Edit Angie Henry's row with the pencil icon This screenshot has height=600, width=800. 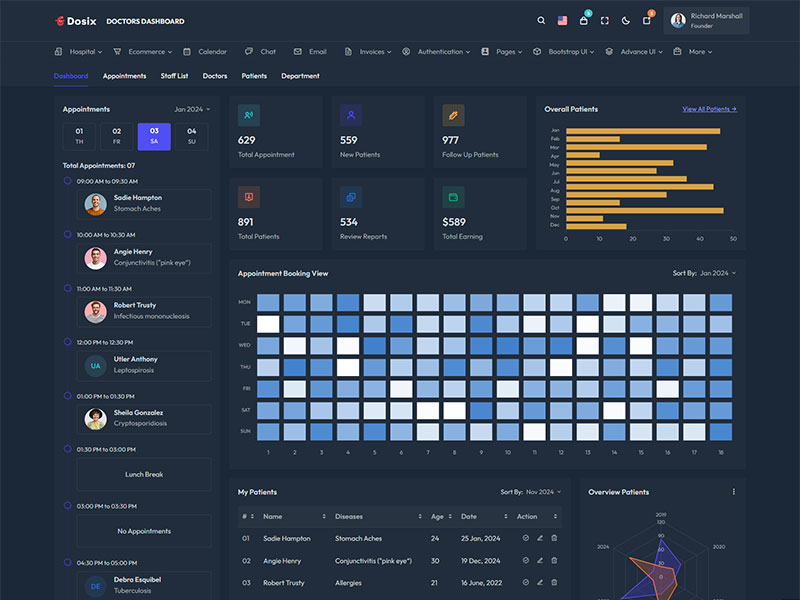[540, 560]
